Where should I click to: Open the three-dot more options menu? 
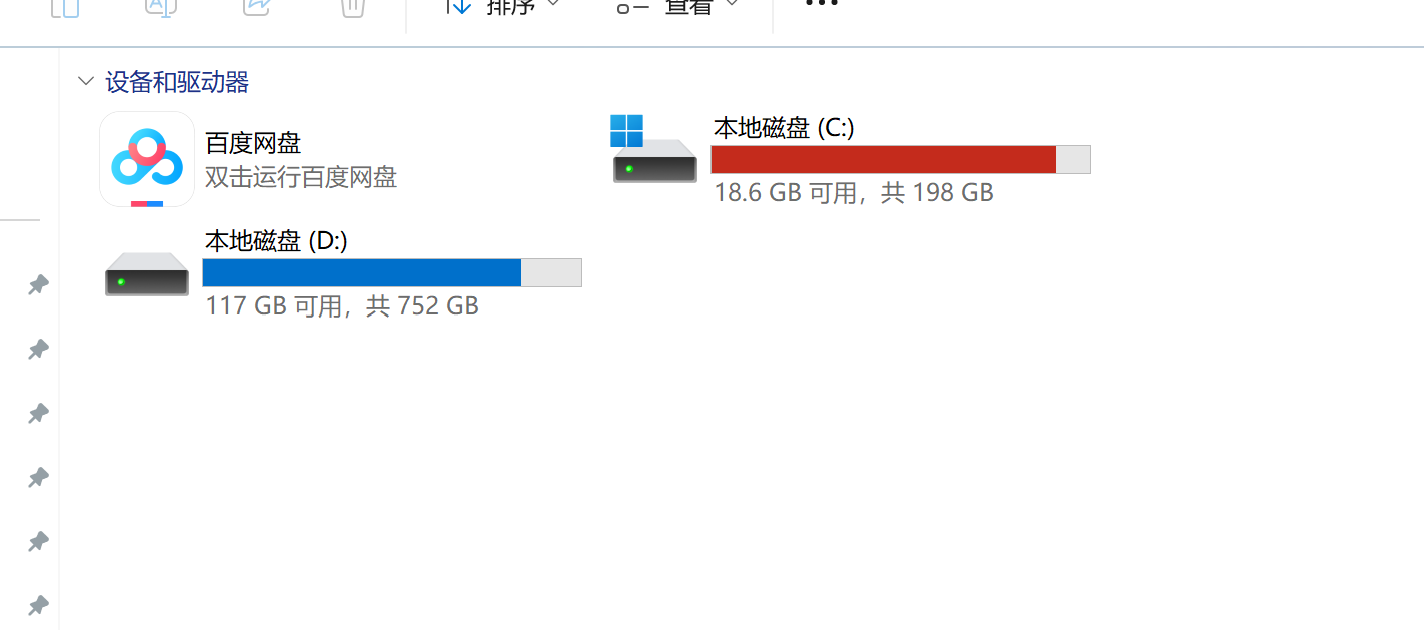click(821, 4)
